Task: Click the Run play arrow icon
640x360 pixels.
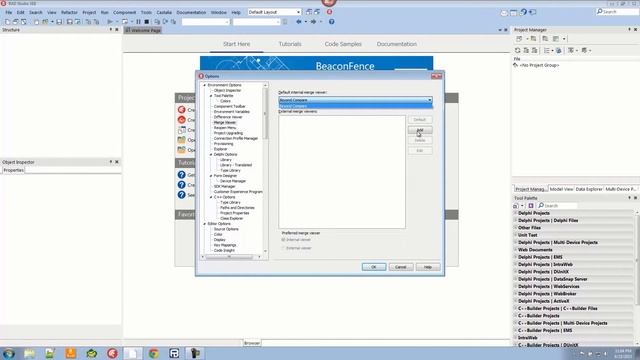Action: (110, 22)
